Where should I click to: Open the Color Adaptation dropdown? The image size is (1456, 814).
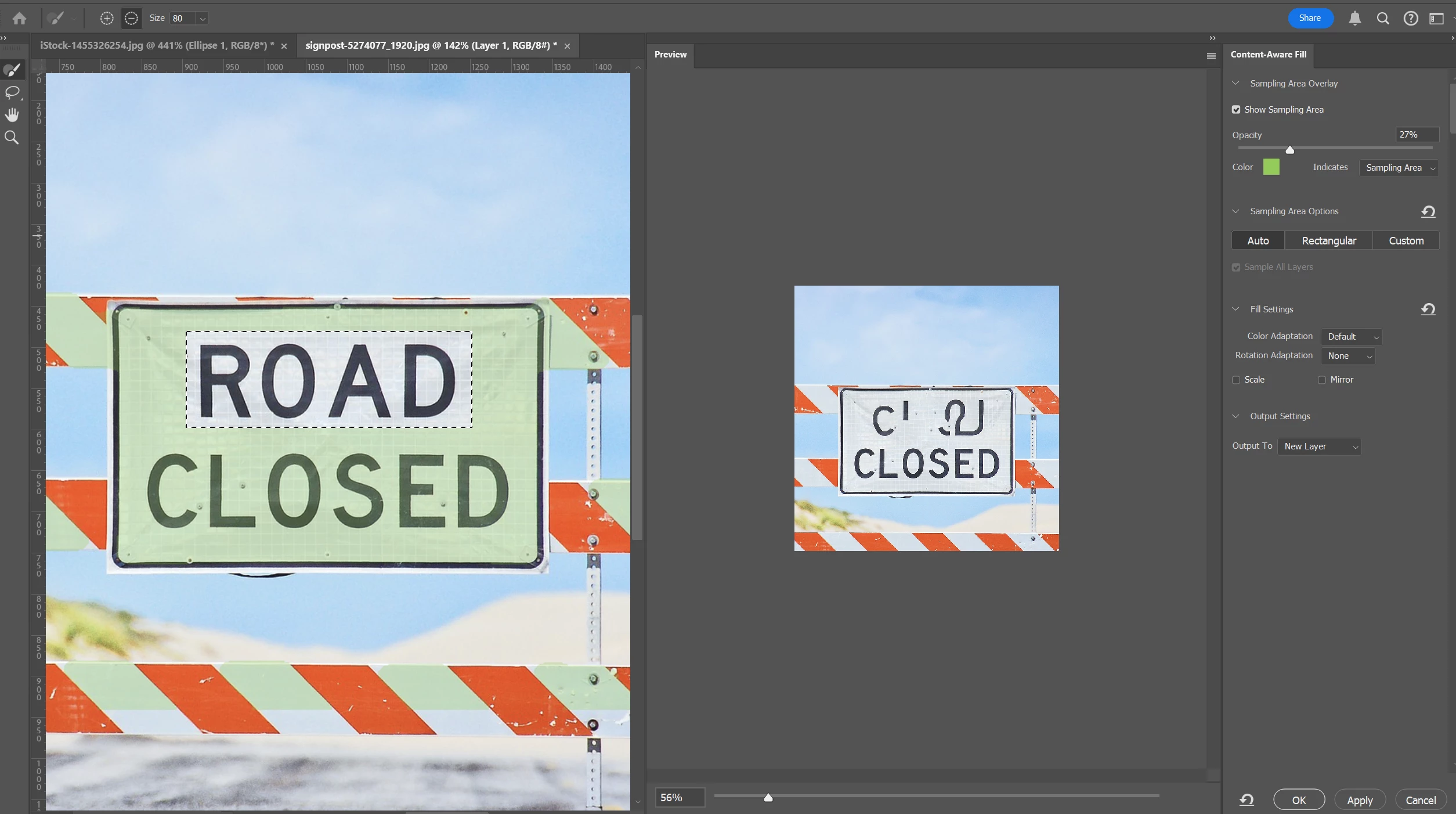[x=1352, y=337]
